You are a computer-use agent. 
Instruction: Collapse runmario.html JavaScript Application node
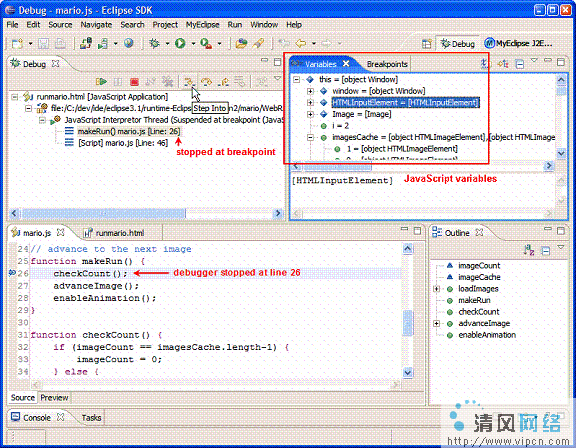pyautogui.click(x=15, y=97)
